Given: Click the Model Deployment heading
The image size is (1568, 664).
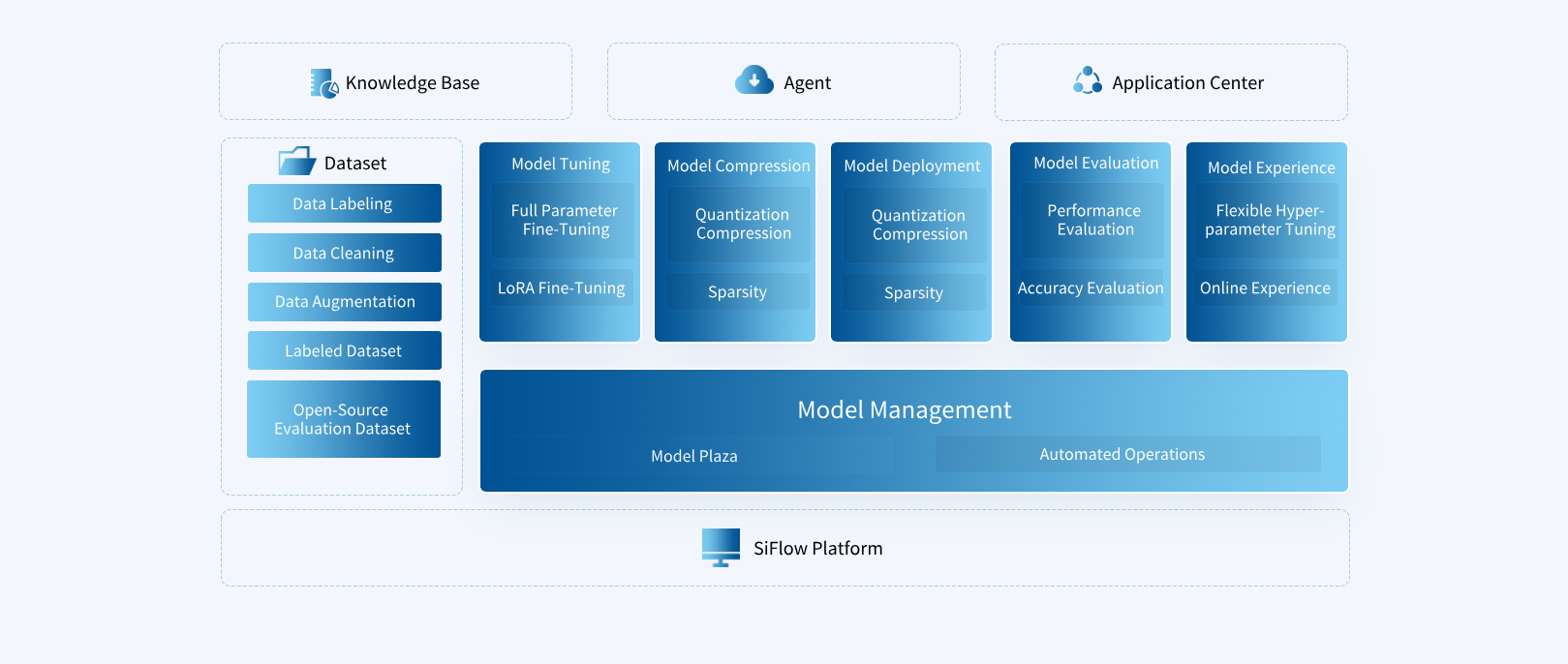Looking at the screenshot, I should coord(912,166).
